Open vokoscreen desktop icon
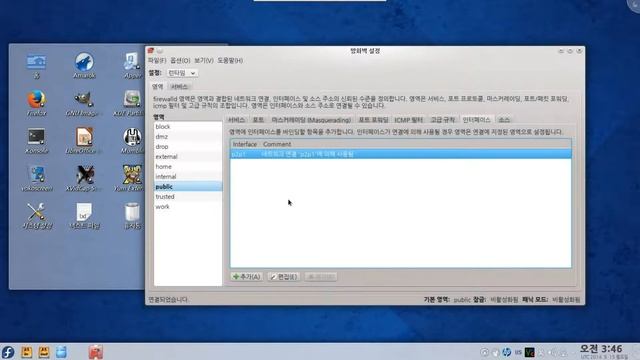 [36, 178]
